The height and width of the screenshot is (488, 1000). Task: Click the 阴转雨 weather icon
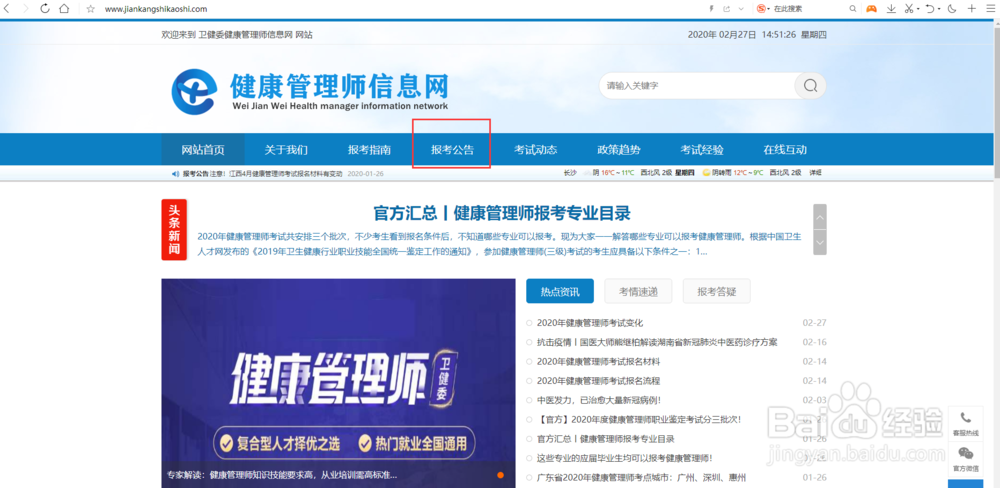pyautogui.click(x=707, y=173)
